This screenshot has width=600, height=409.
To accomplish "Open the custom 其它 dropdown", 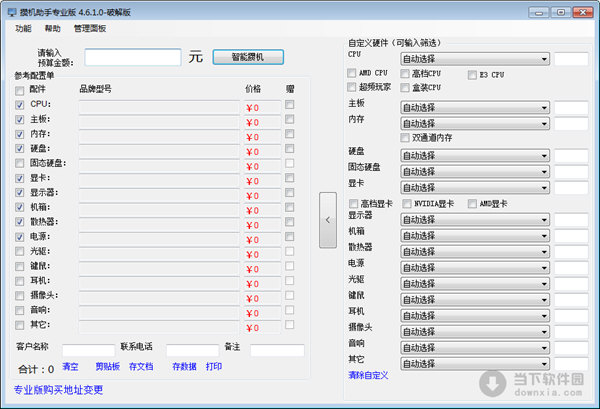I will click(475, 364).
